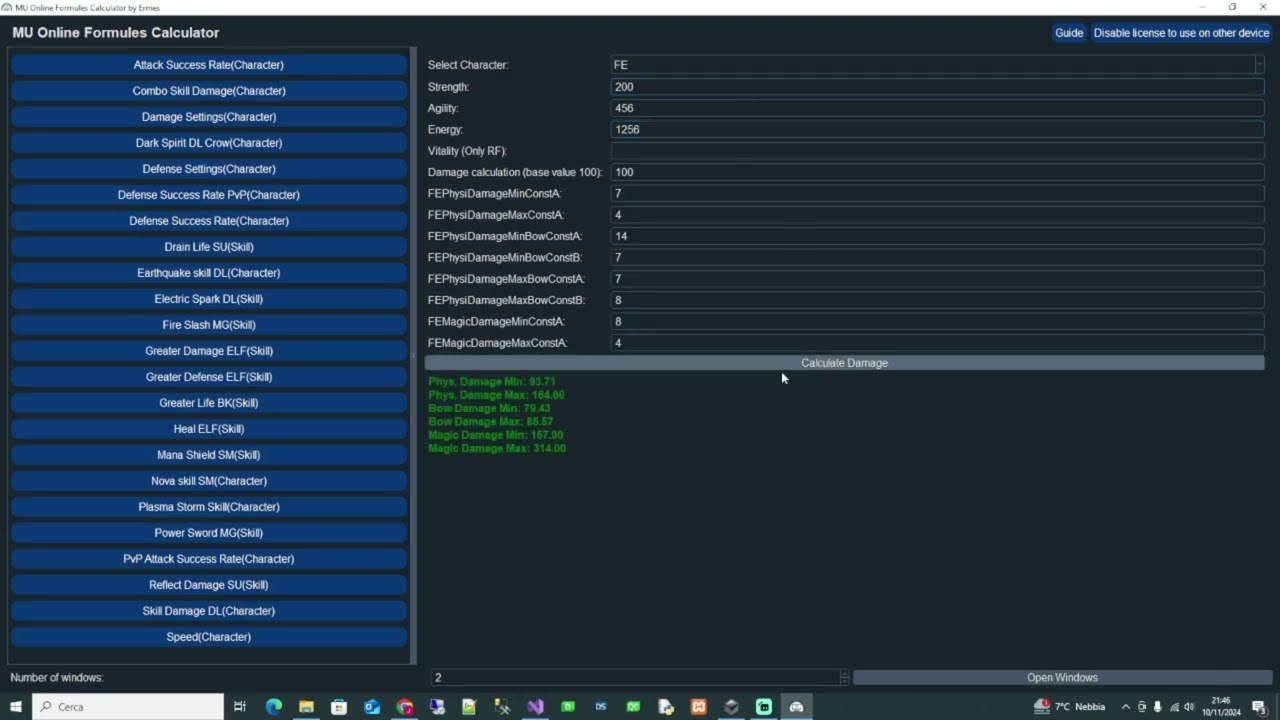Open Speed(Character) calculator

click(209, 637)
